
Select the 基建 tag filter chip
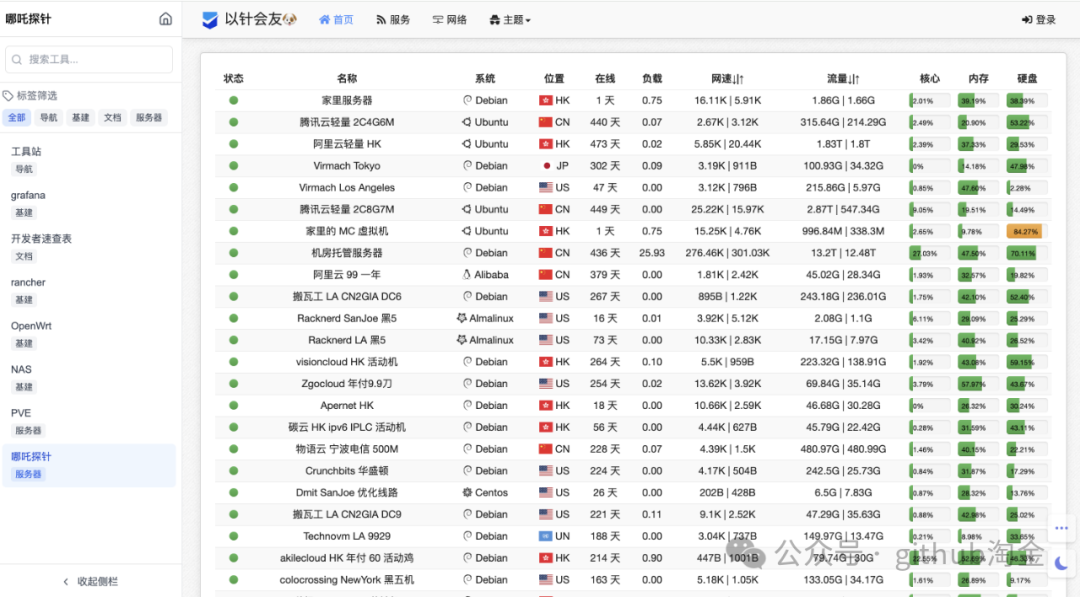[x=81, y=118]
